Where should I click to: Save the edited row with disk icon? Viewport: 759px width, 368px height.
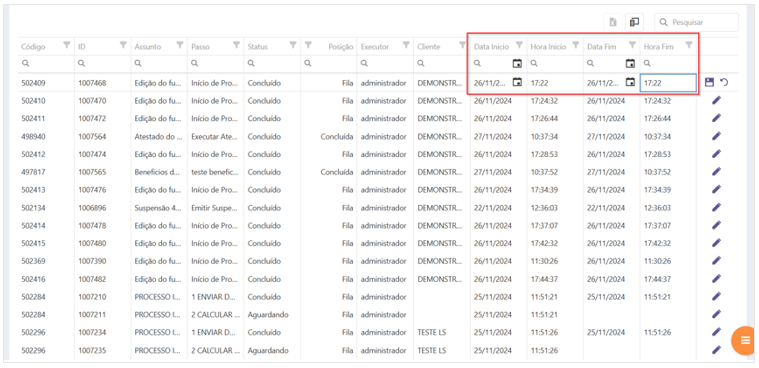709,83
